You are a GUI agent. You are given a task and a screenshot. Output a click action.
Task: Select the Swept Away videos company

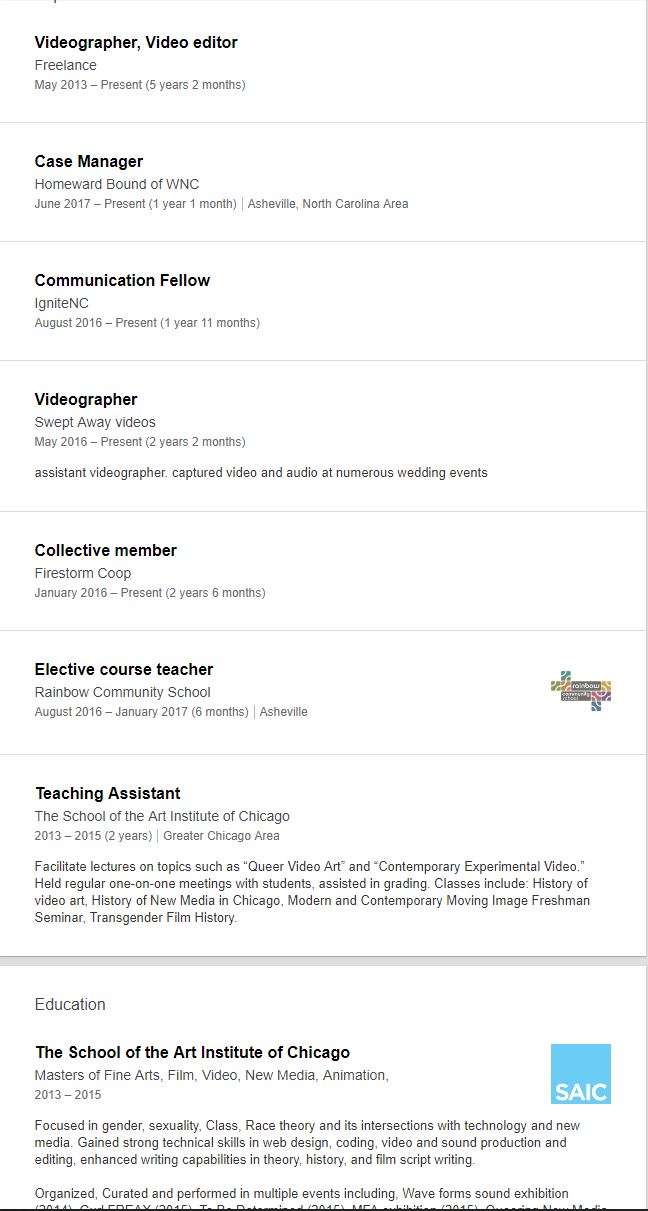[95, 422]
